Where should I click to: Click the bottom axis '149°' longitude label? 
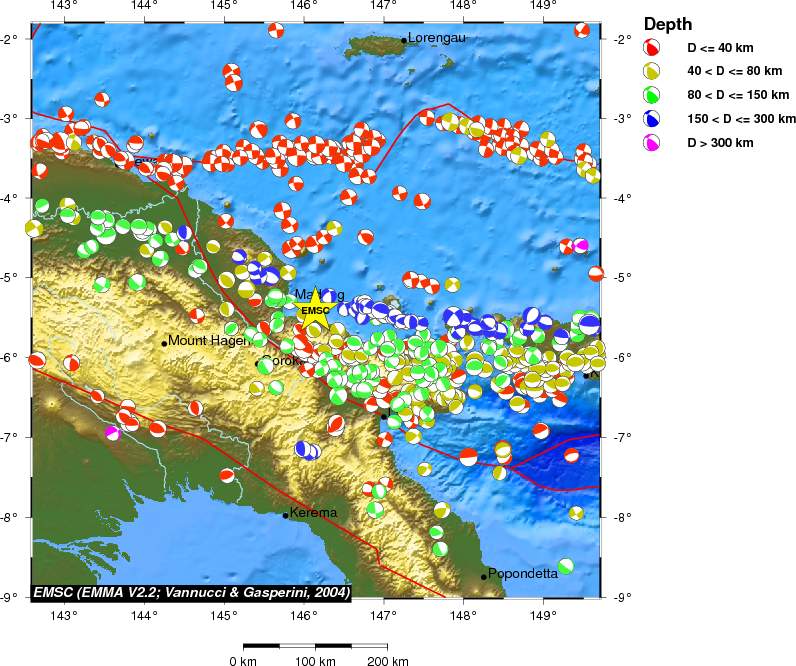544,617
